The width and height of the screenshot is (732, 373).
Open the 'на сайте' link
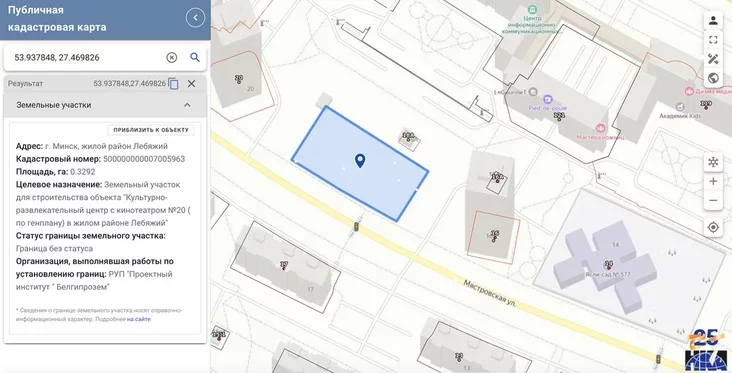139,319
